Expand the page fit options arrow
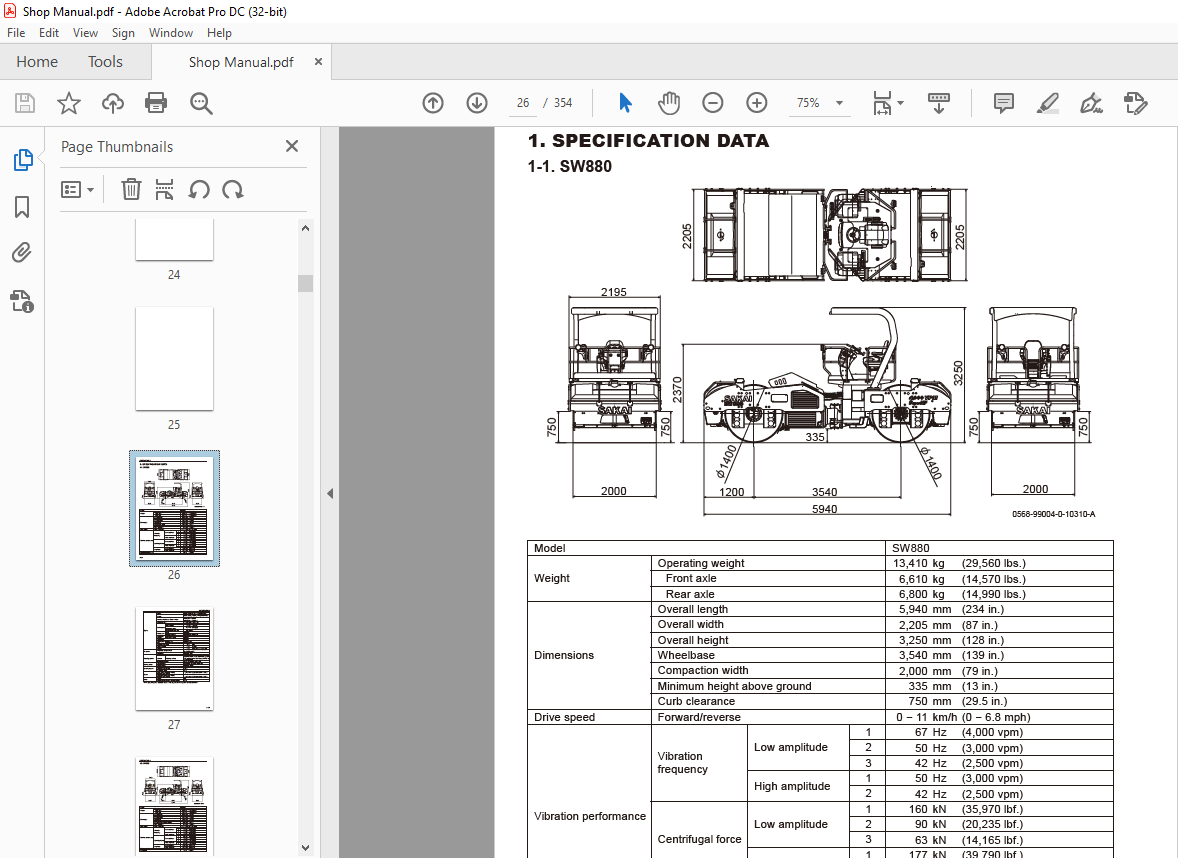The width and height of the screenshot is (1178, 858). coord(901,103)
